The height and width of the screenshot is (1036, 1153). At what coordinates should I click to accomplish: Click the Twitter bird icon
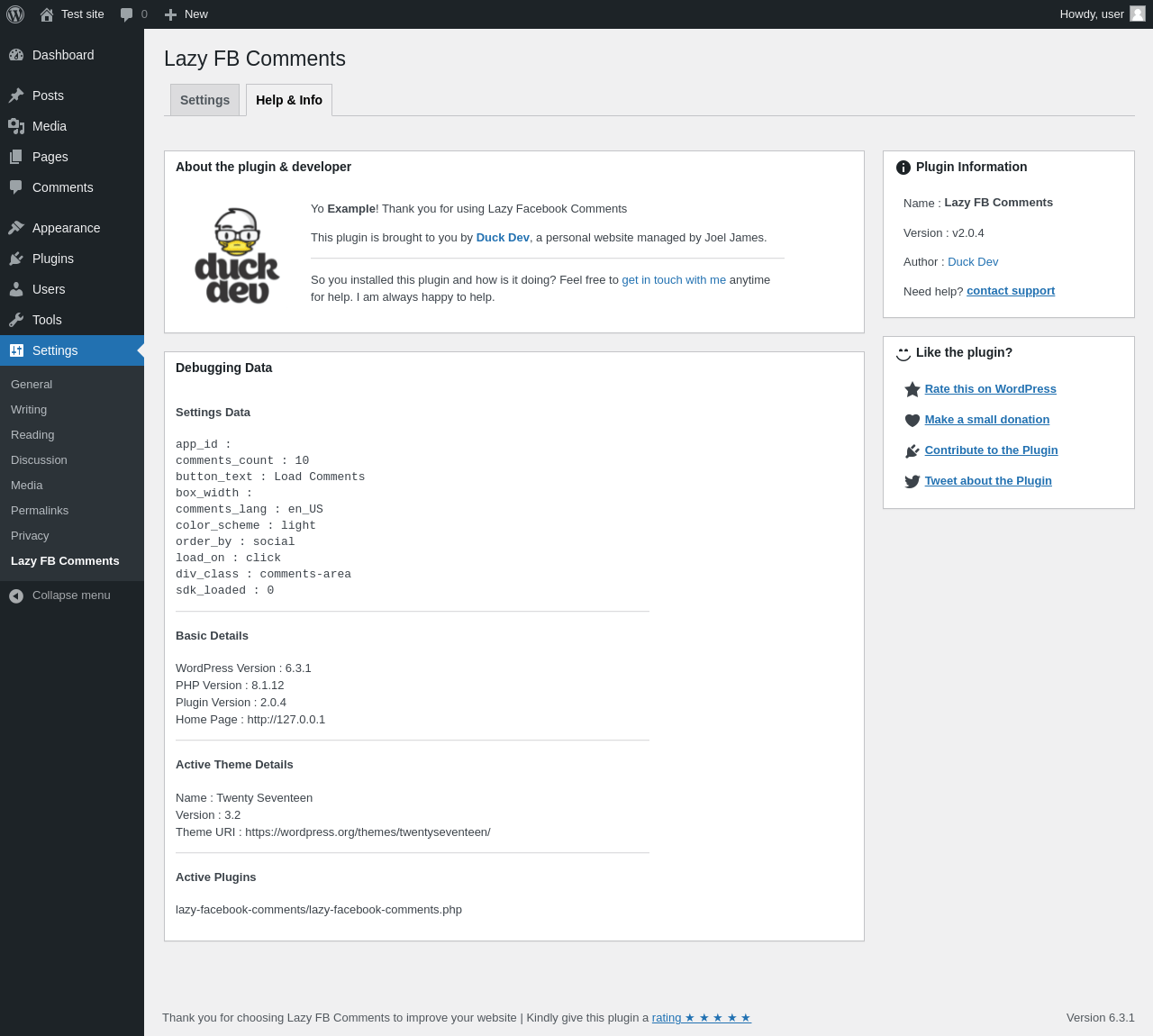(912, 481)
